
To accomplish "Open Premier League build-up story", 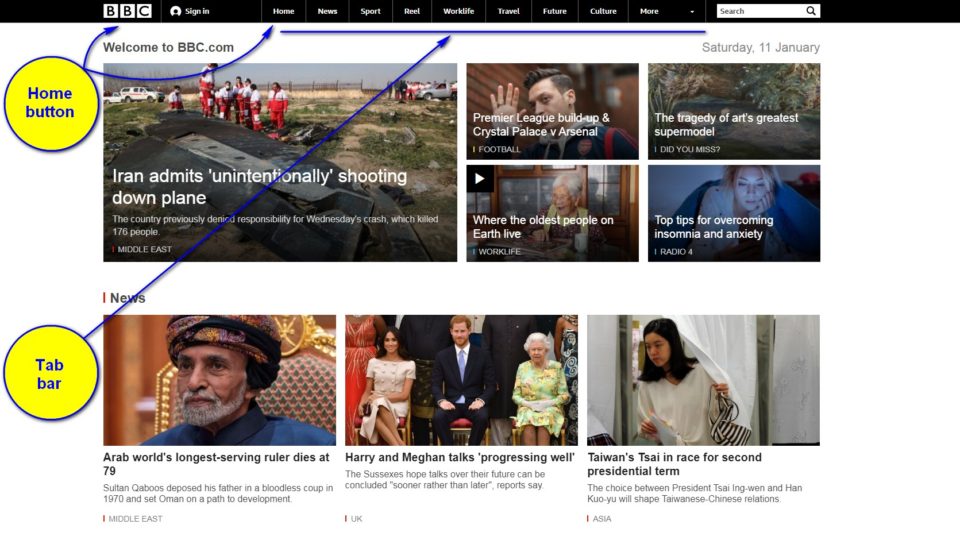I will click(541, 125).
